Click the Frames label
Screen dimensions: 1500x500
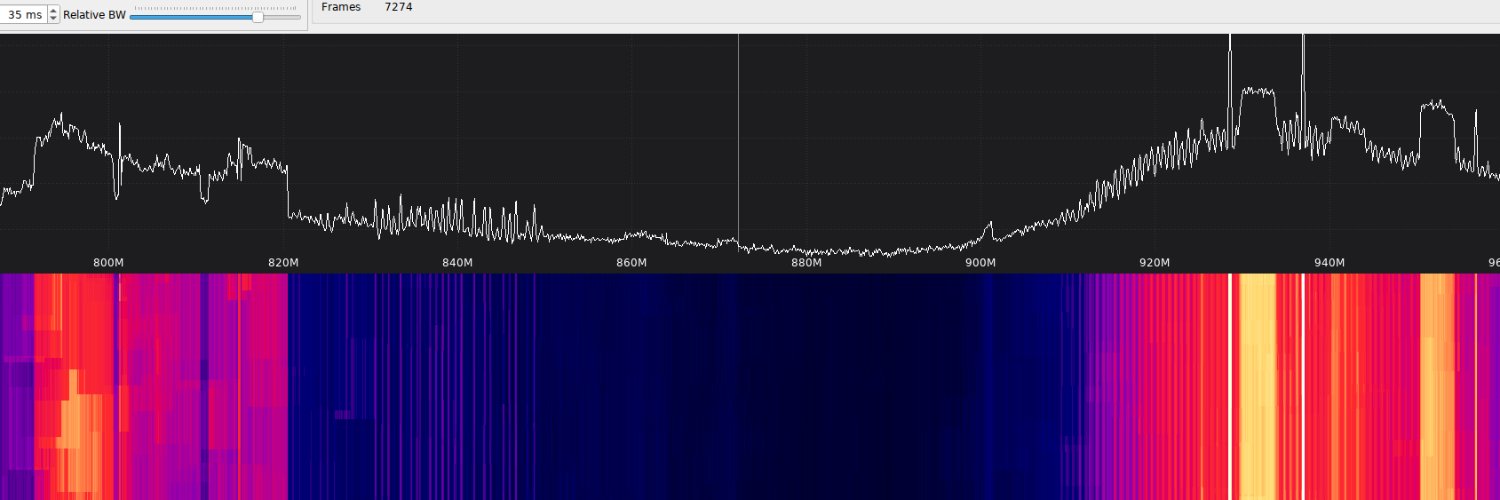pos(341,7)
